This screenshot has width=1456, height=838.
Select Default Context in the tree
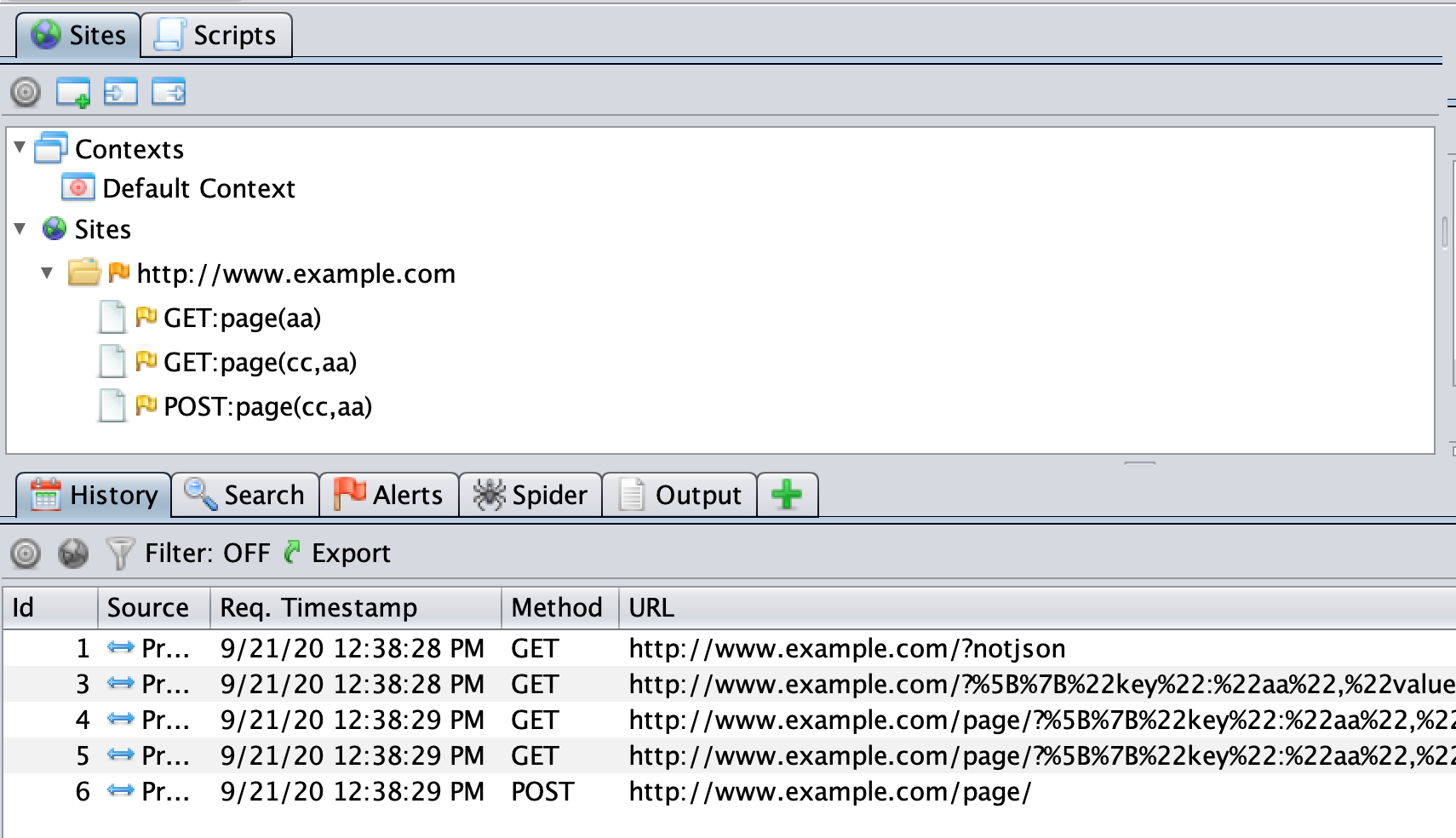click(198, 188)
